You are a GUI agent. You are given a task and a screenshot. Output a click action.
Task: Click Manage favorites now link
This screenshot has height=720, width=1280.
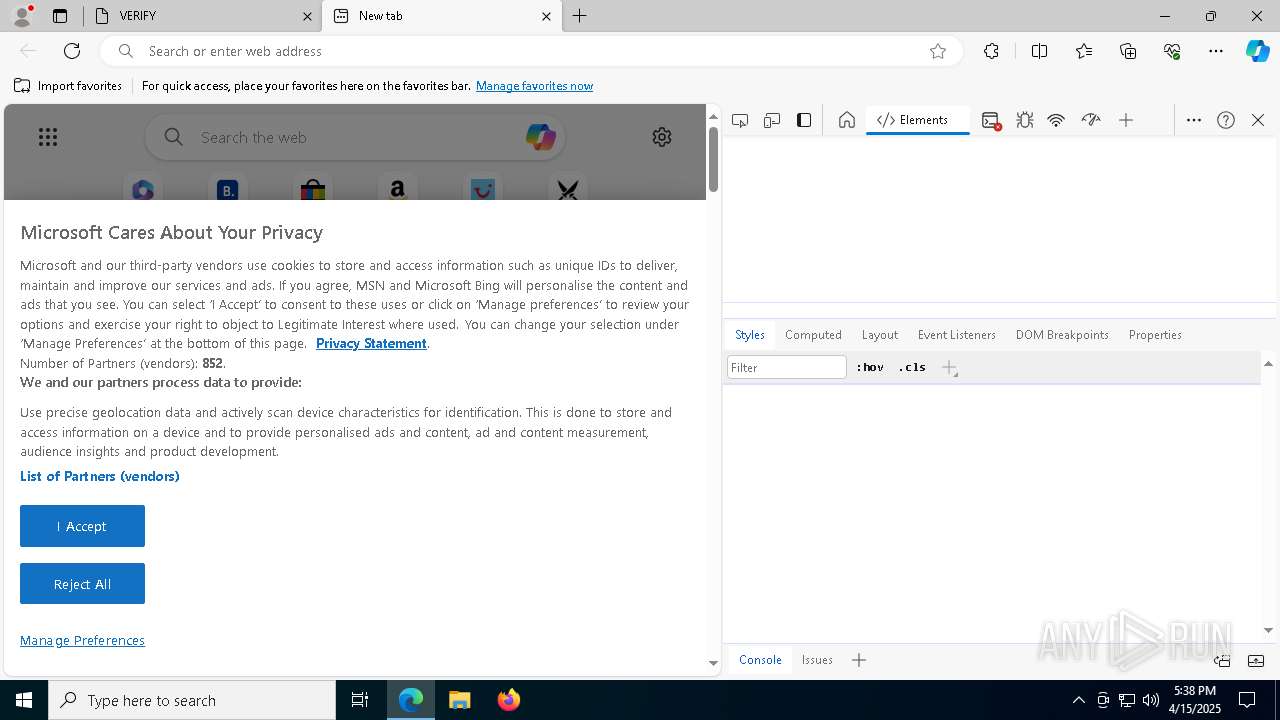point(534,86)
